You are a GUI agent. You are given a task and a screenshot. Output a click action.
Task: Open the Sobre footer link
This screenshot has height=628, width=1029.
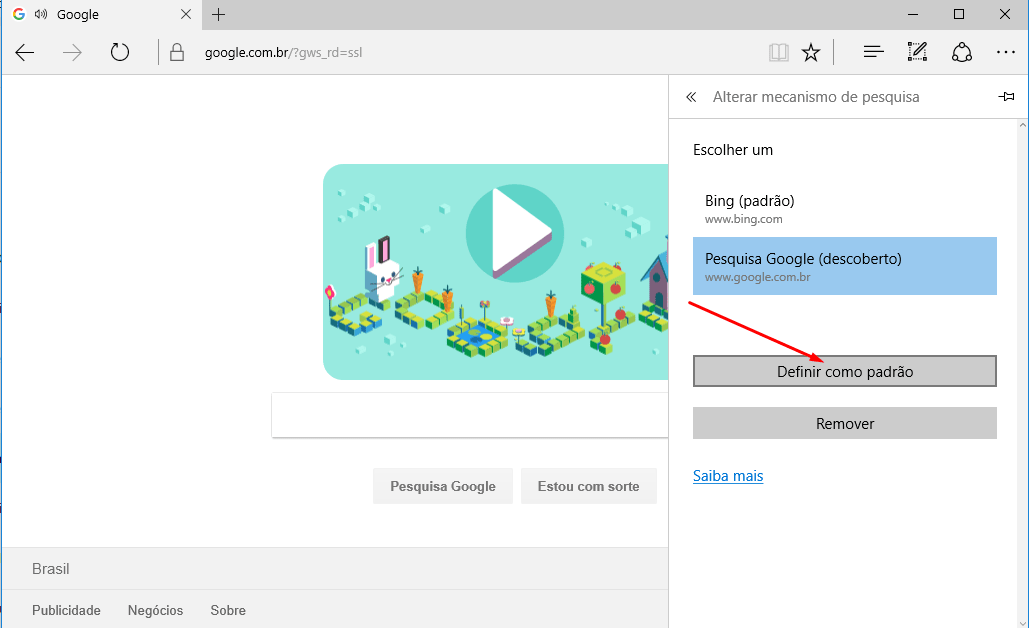pyautogui.click(x=228, y=610)
